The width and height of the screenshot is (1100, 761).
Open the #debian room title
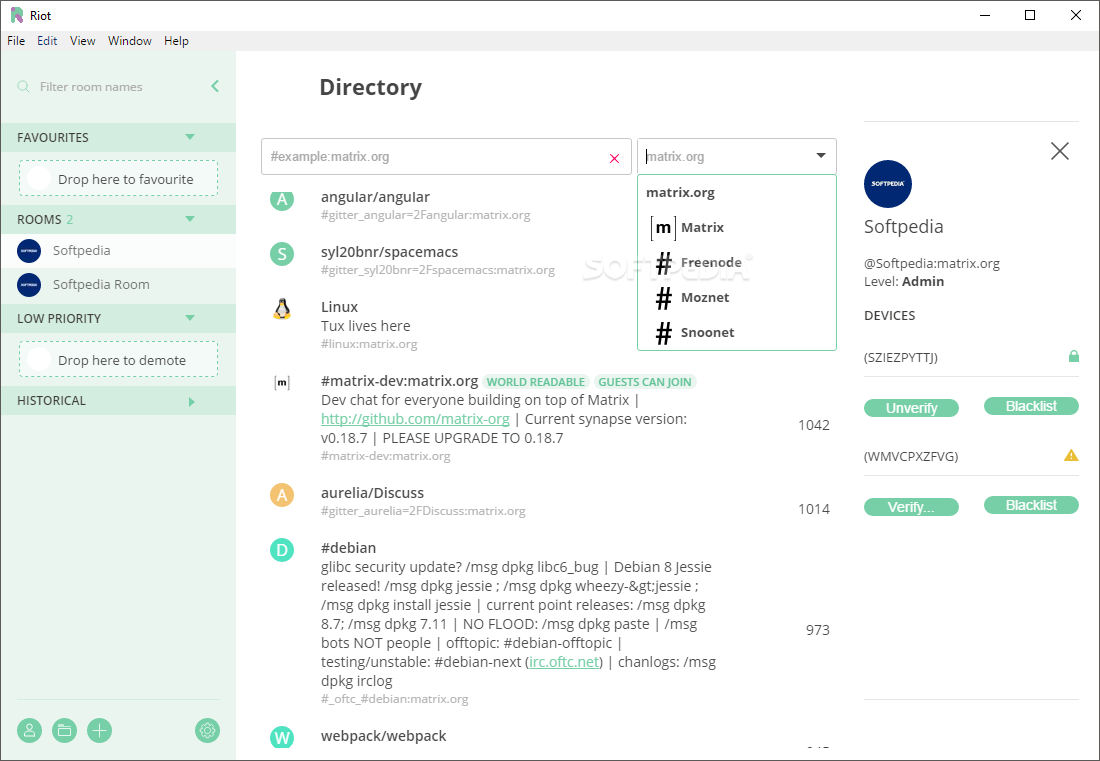coord(349,548)
